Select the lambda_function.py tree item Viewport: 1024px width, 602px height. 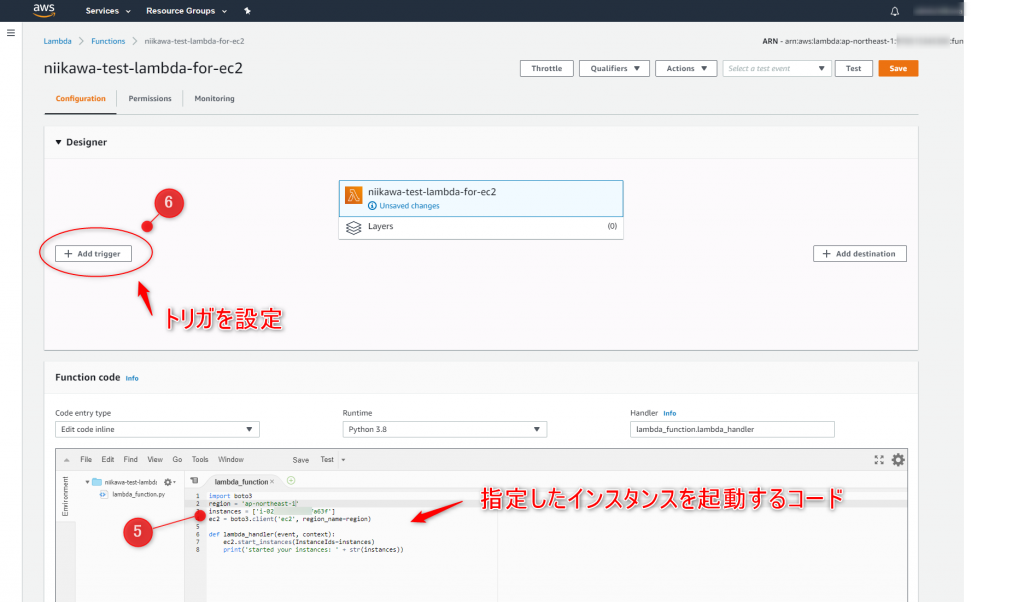point(138,494)
